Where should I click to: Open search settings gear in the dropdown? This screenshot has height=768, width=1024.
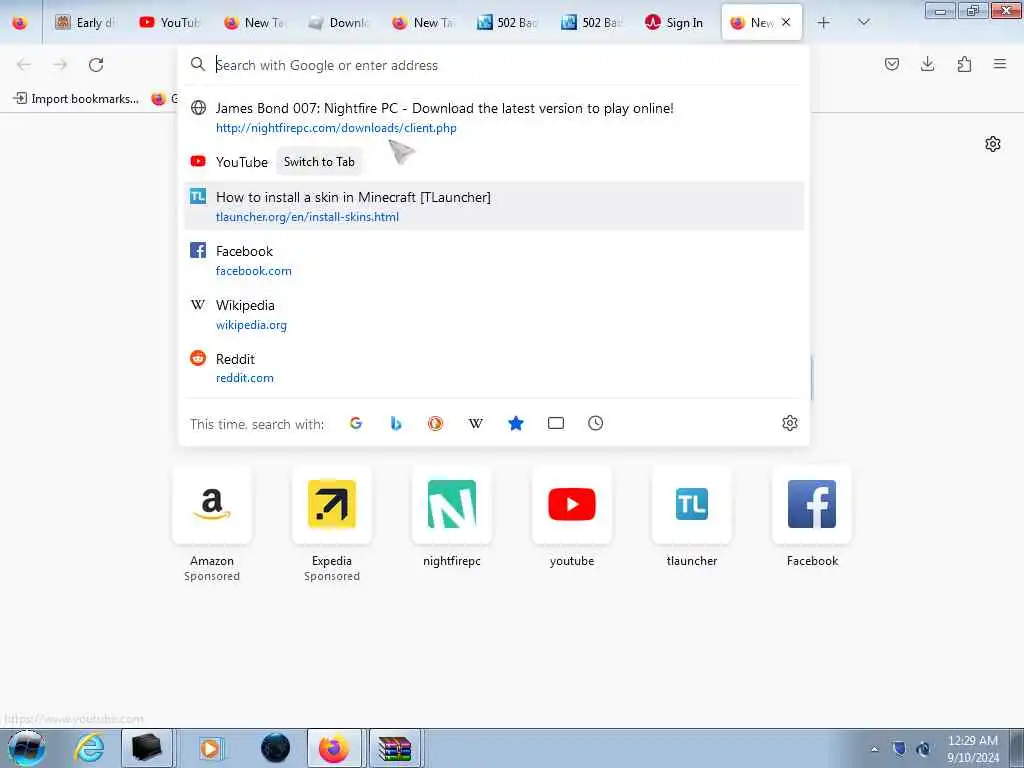[x=790, y=423]
